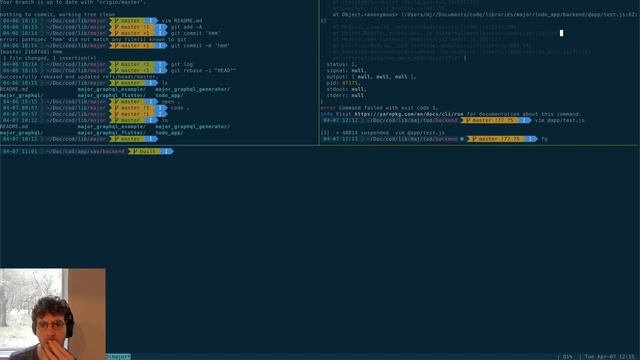Screen dimensions: 640x360
Task: Click the '1 file changed, 1 insertion(+)' line
Action: [x=50, y=58]
